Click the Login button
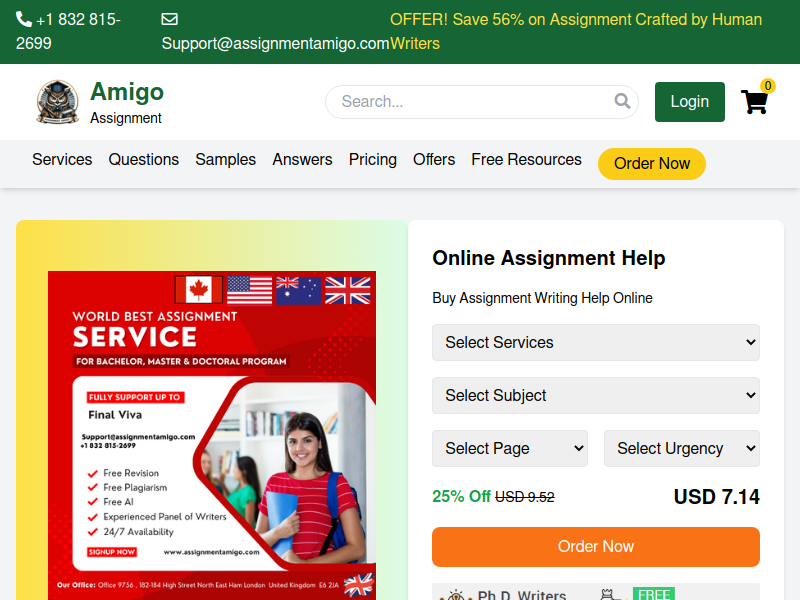This screenshot has width=800, height=600. tap(689, 102)
